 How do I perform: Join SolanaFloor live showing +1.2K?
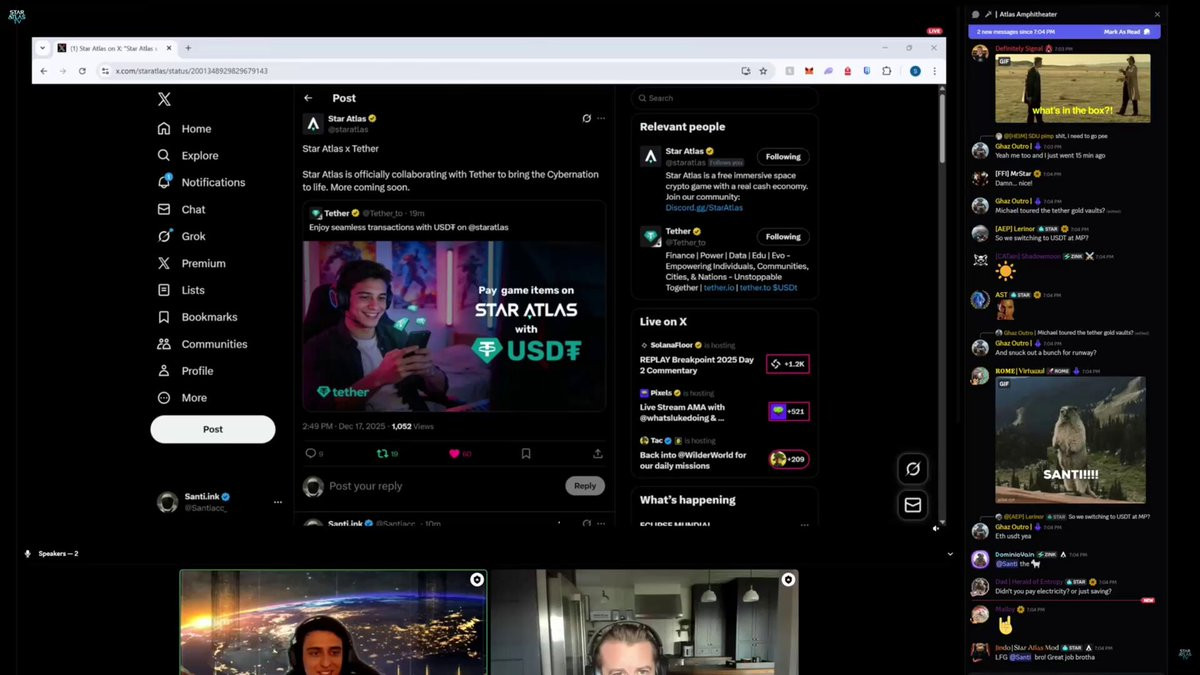pyautogui.click(x=787, y=364)
